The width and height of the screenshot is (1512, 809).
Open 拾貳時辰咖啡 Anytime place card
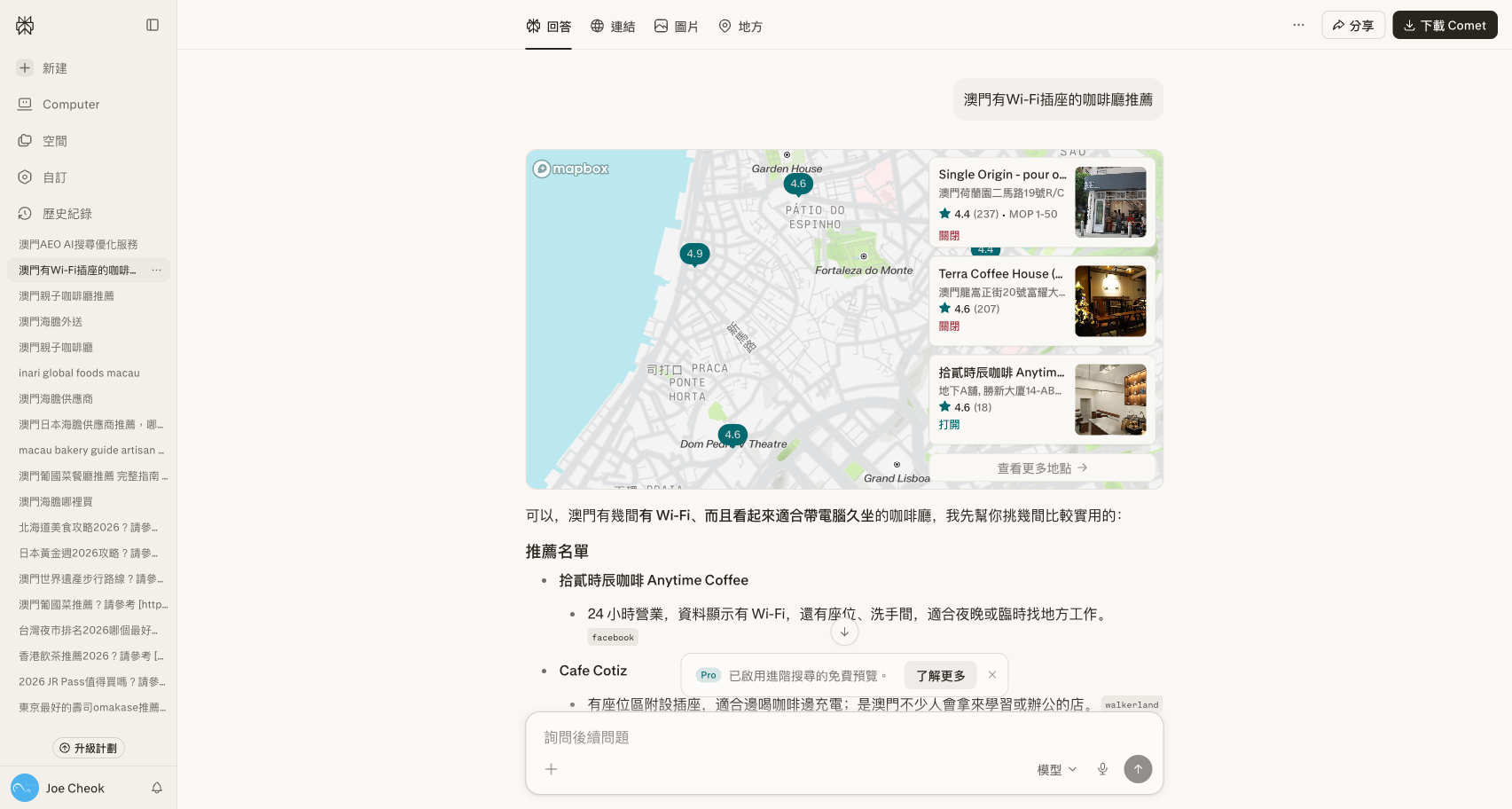pyautogui.click(x=1042, y=399)
